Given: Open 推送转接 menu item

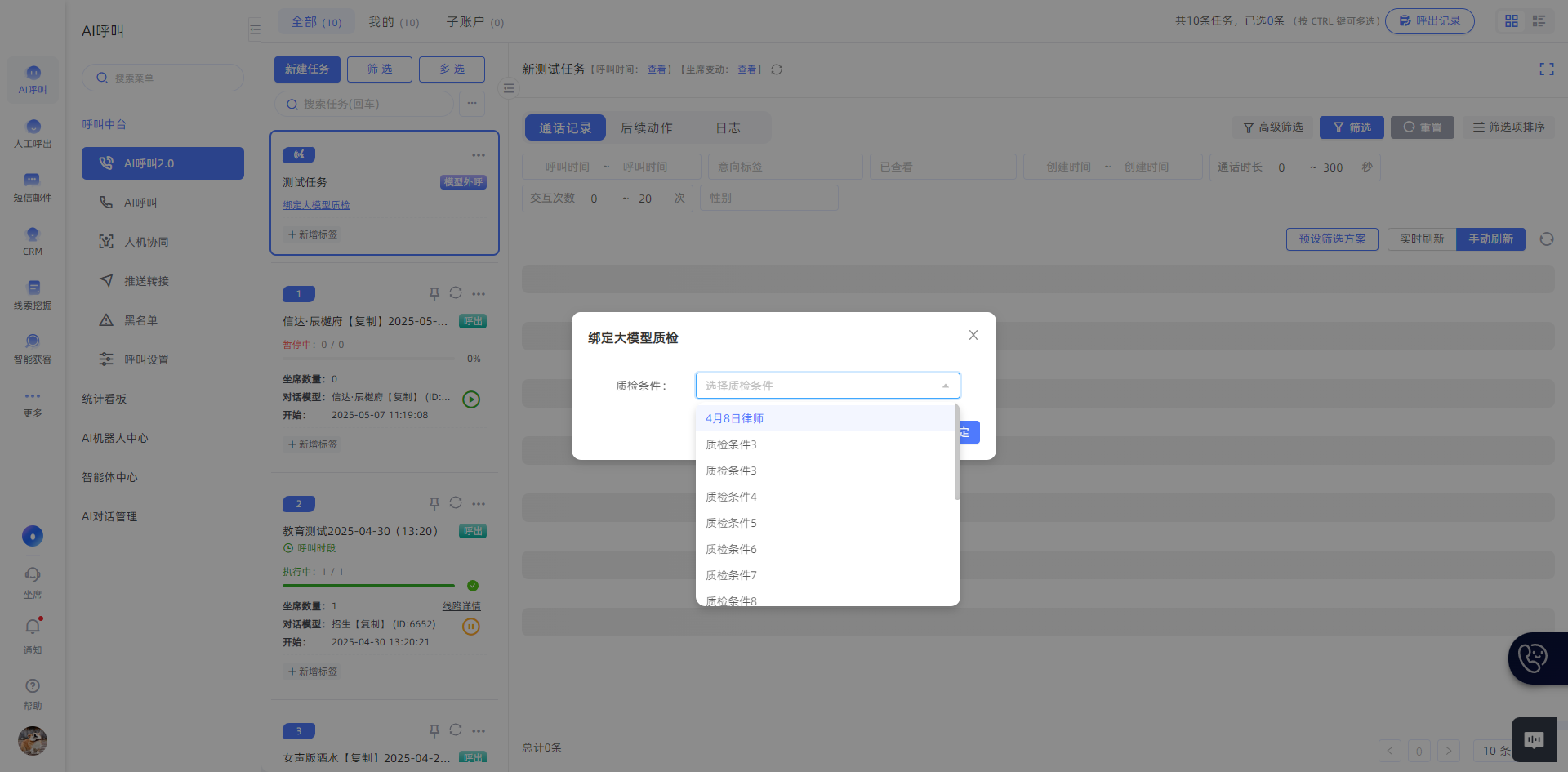Looking at the screenshot, I should 163,281.
